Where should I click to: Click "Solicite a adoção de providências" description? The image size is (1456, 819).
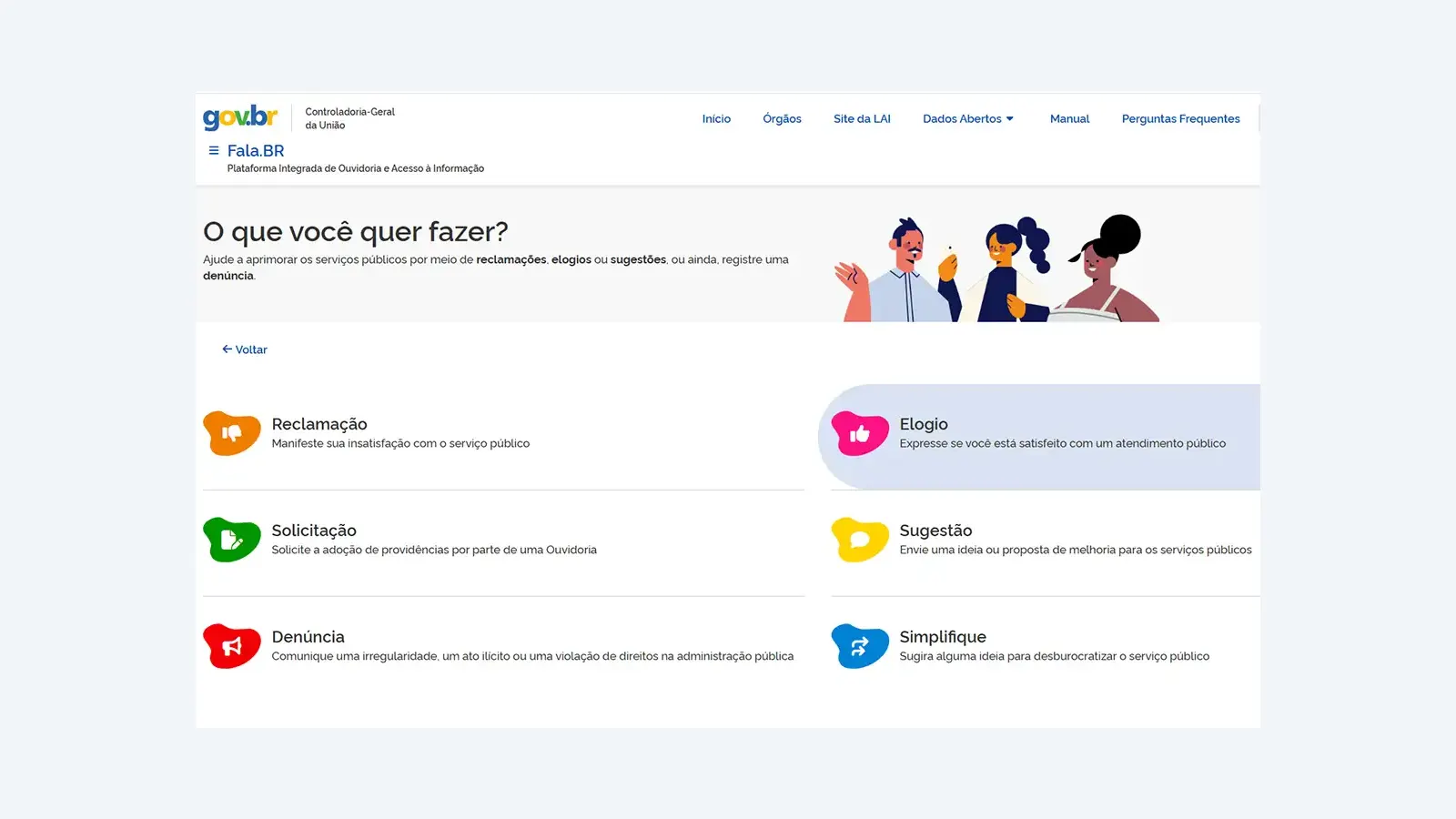tap(434, 551)
